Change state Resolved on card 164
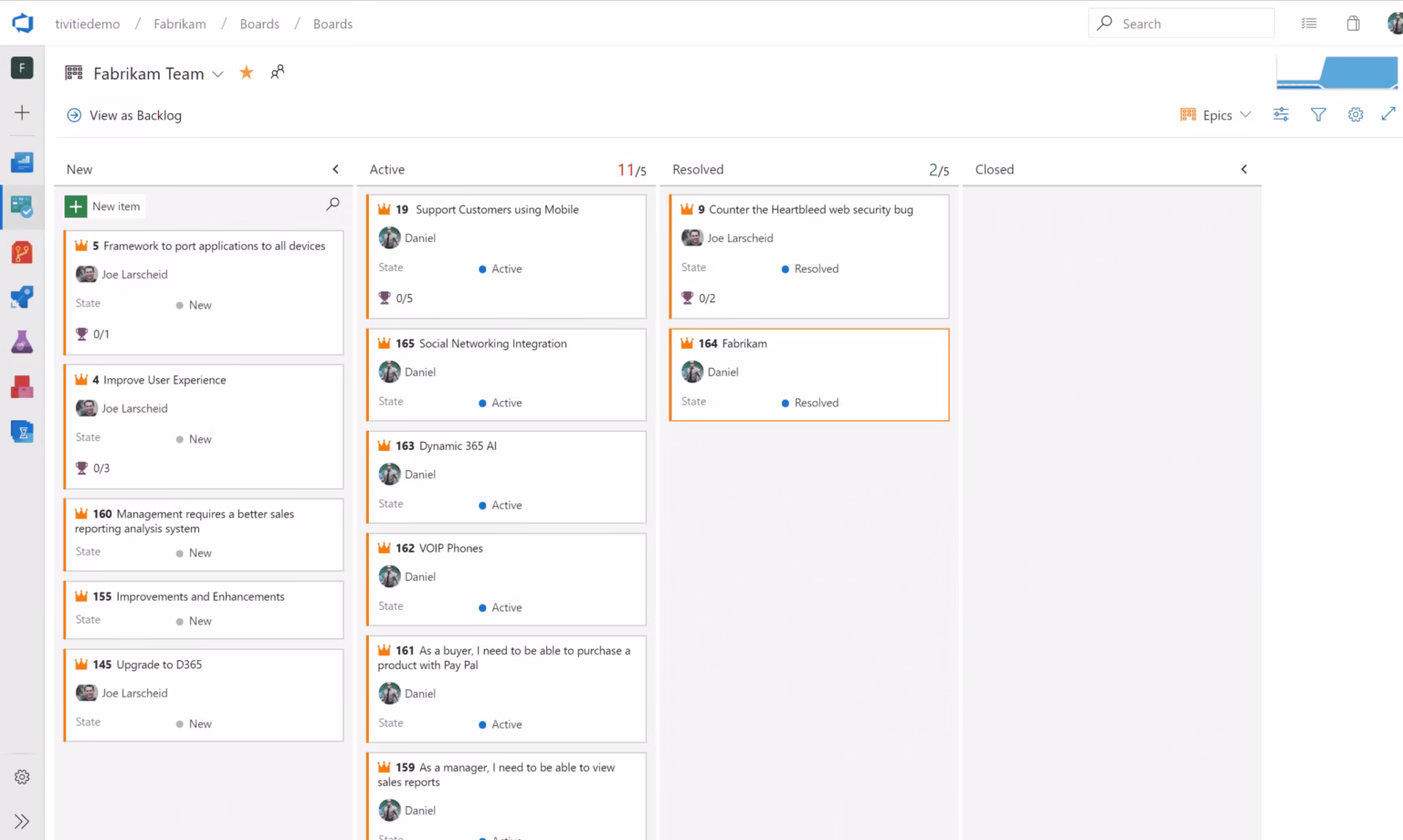The image size is (1403, 840). coord(810,403)
